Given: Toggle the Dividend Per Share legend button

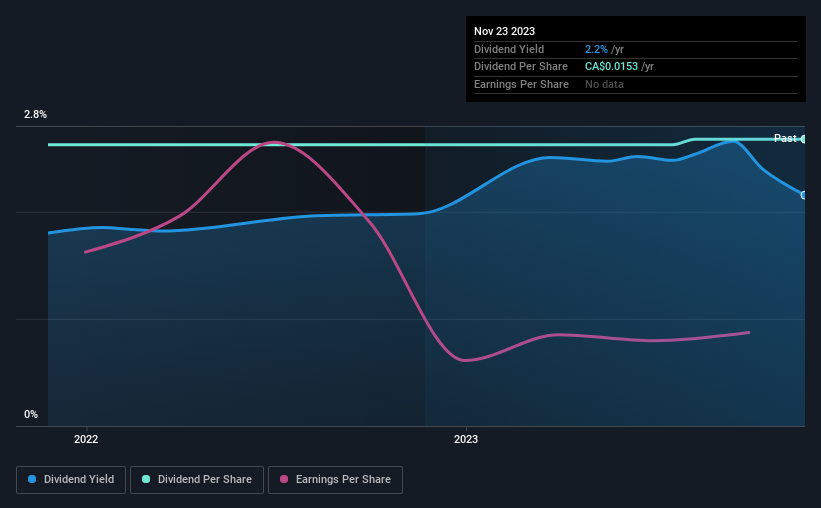Looking at the screenshot, I should pyautogui.click(x=197, y=480).
